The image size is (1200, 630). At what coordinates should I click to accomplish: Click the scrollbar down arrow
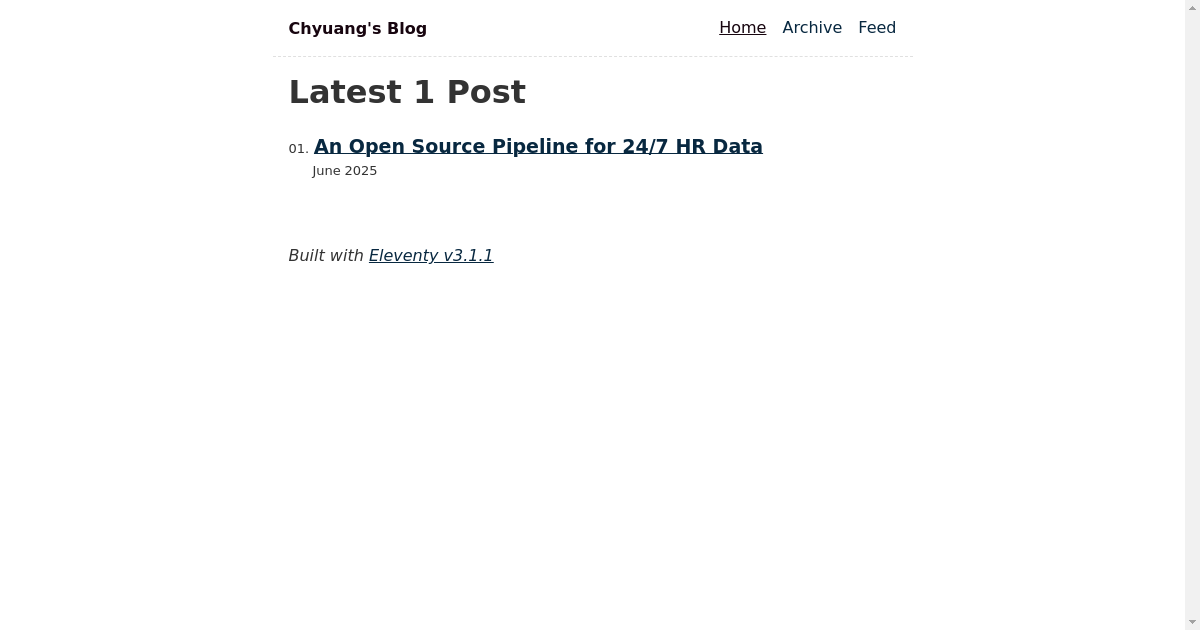click(1192, 623)
